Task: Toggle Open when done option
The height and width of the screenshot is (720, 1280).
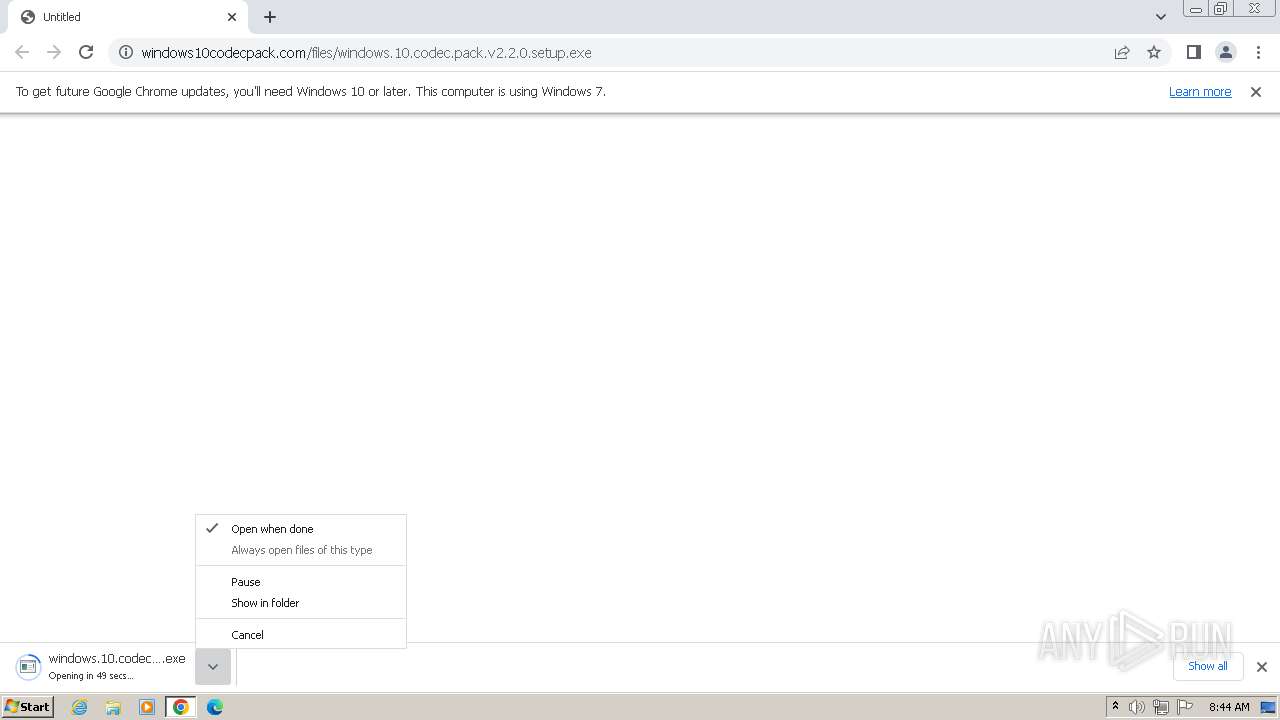Action: [301, 529]
